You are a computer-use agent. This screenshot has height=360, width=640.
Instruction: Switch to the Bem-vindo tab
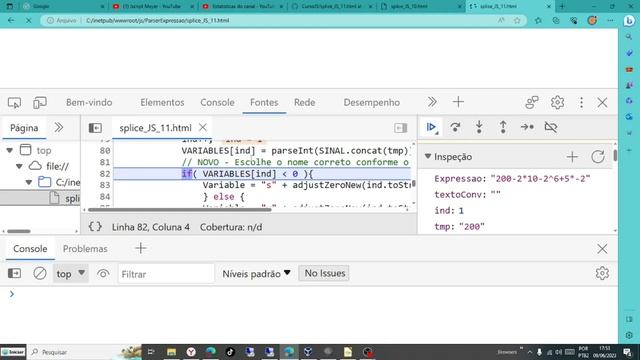89,102
